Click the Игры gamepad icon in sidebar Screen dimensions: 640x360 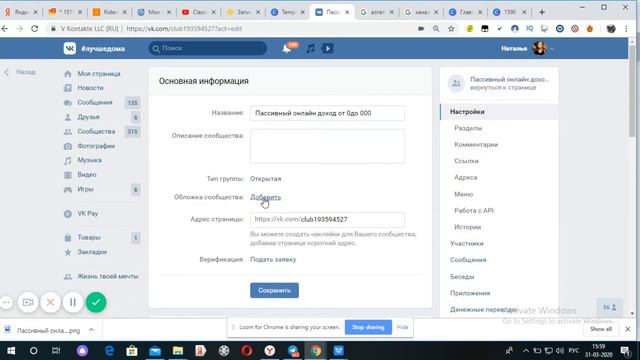click(68, 189)
